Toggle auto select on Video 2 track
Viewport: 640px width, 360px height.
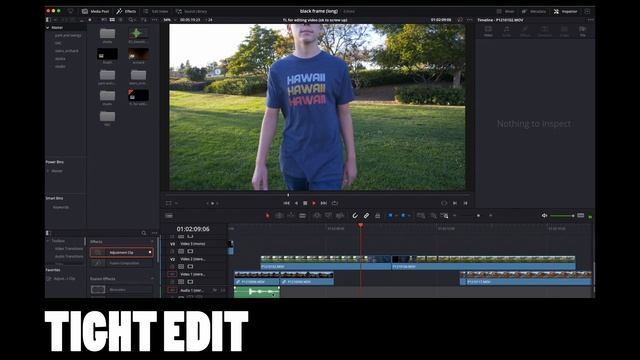[x=181, y=267]
